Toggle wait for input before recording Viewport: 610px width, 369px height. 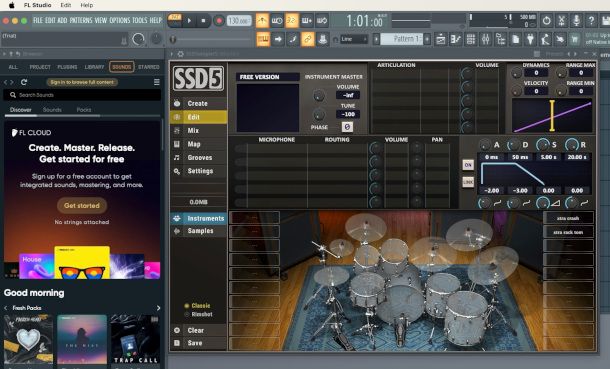point(277,20)
